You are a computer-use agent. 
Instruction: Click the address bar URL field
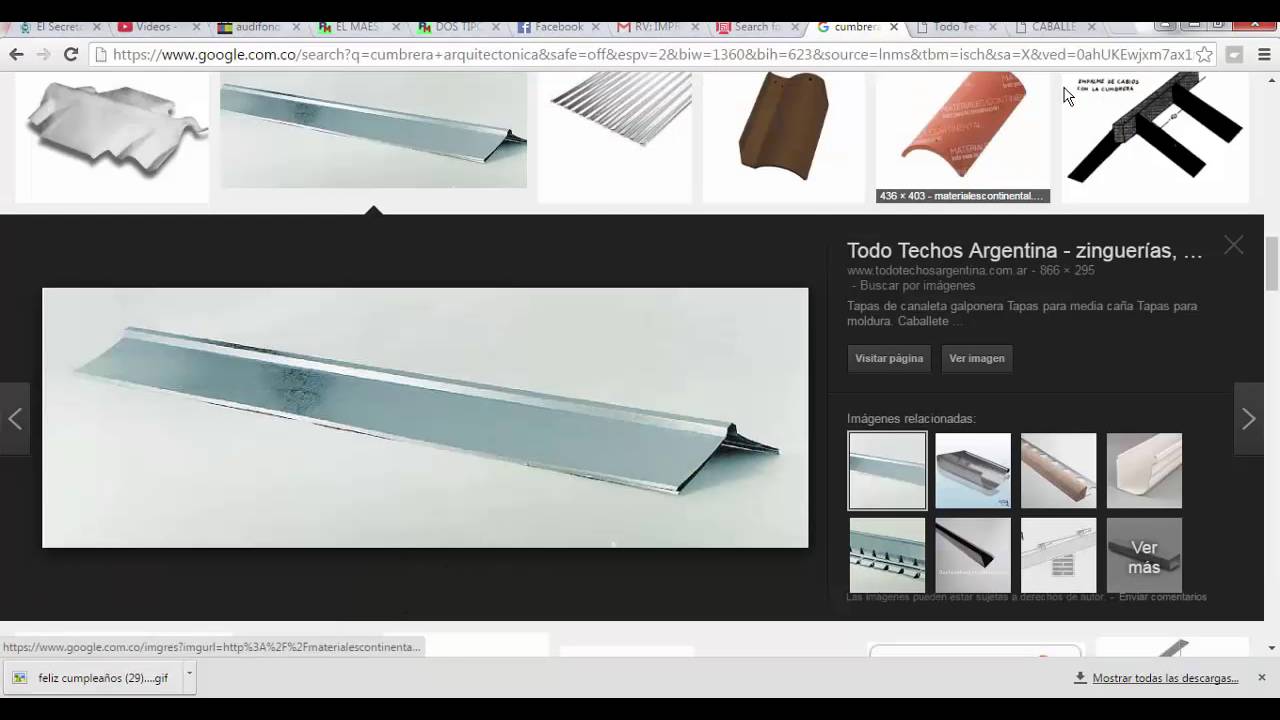coord(652,55)
